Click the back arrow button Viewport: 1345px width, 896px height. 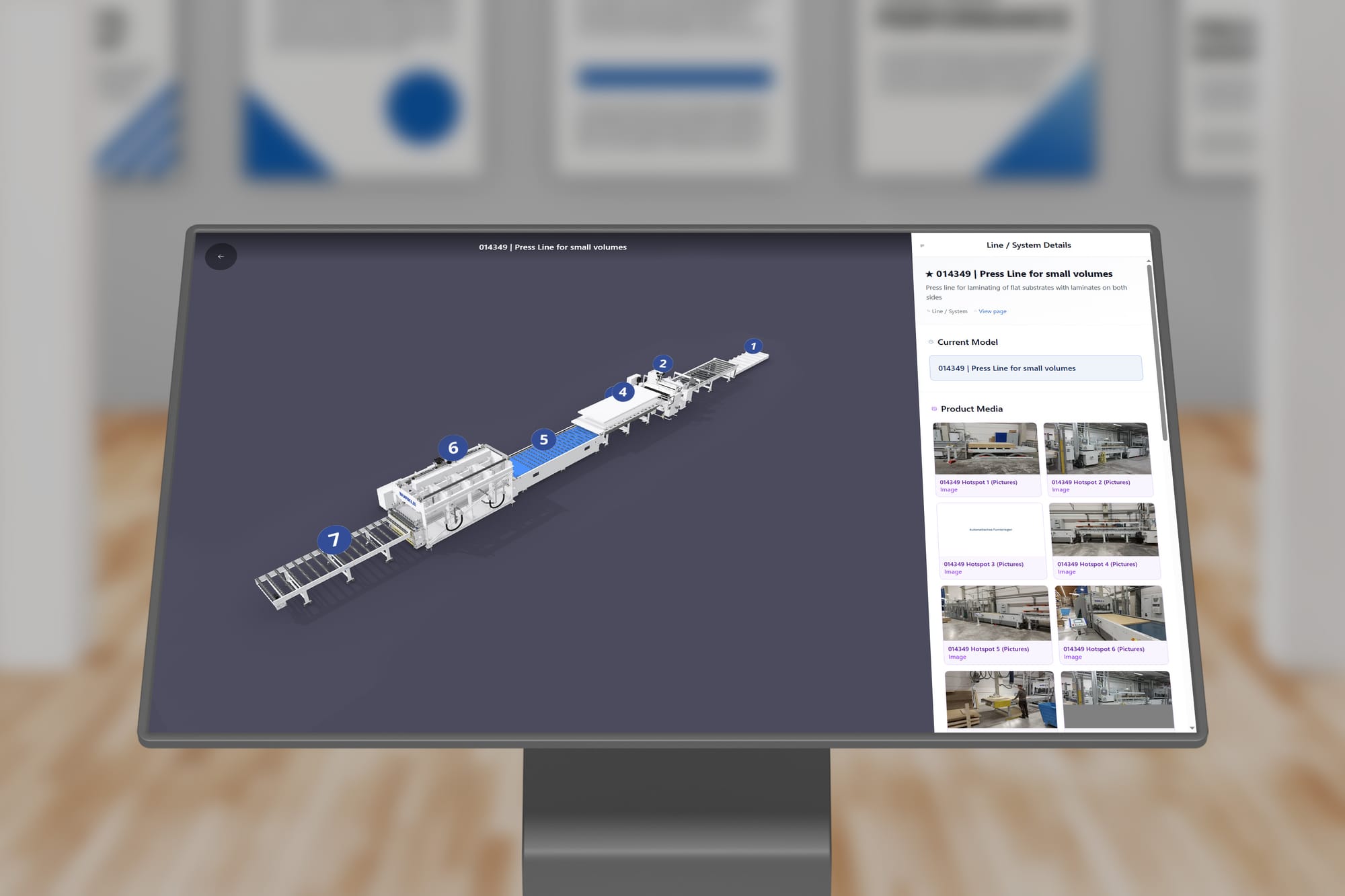(x=221, y=257)
